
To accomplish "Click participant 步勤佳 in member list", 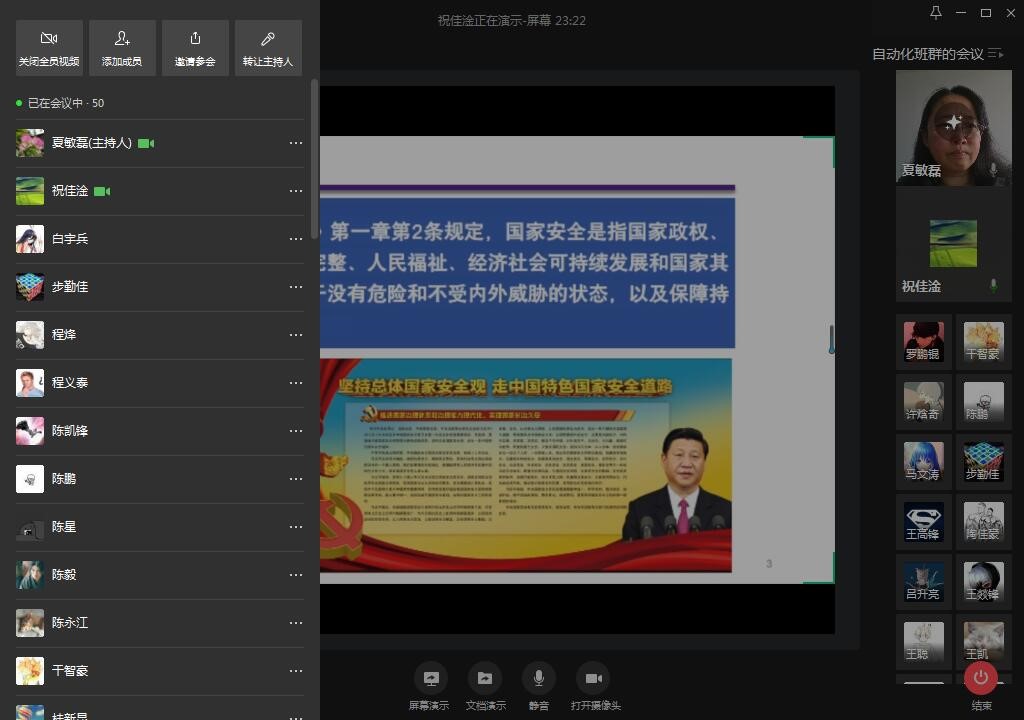I will [x=70, y=287].
